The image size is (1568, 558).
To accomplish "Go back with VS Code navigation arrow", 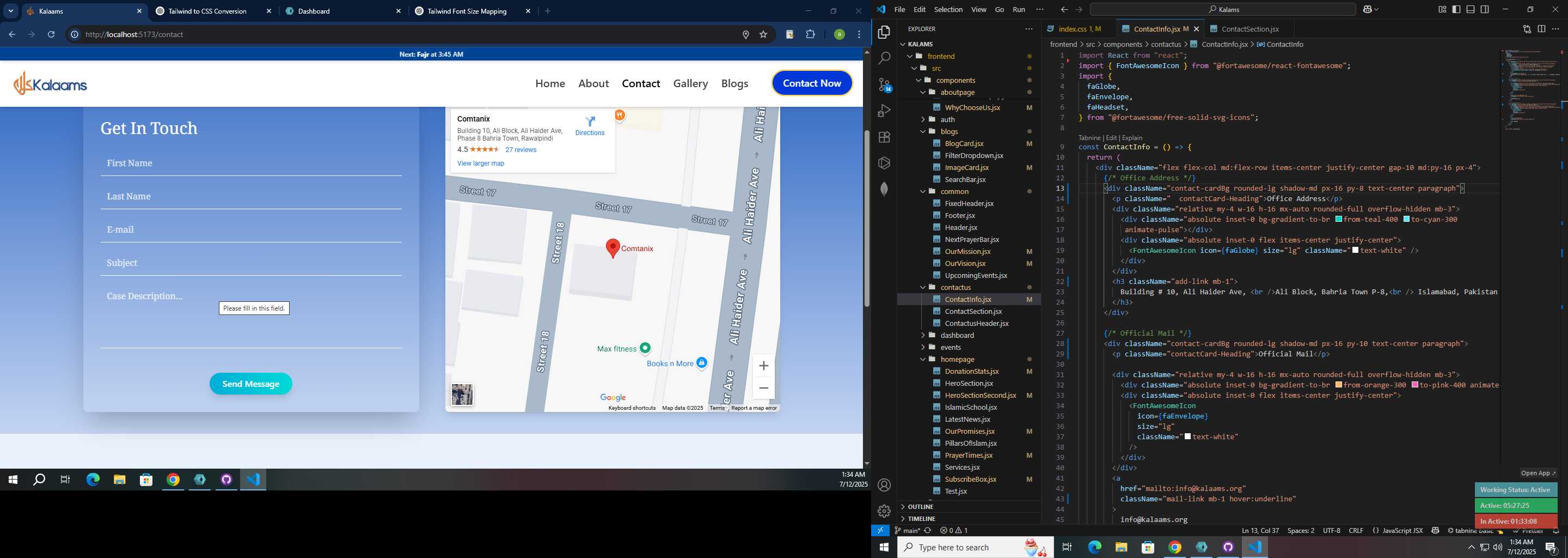I will pos(1064,10).
